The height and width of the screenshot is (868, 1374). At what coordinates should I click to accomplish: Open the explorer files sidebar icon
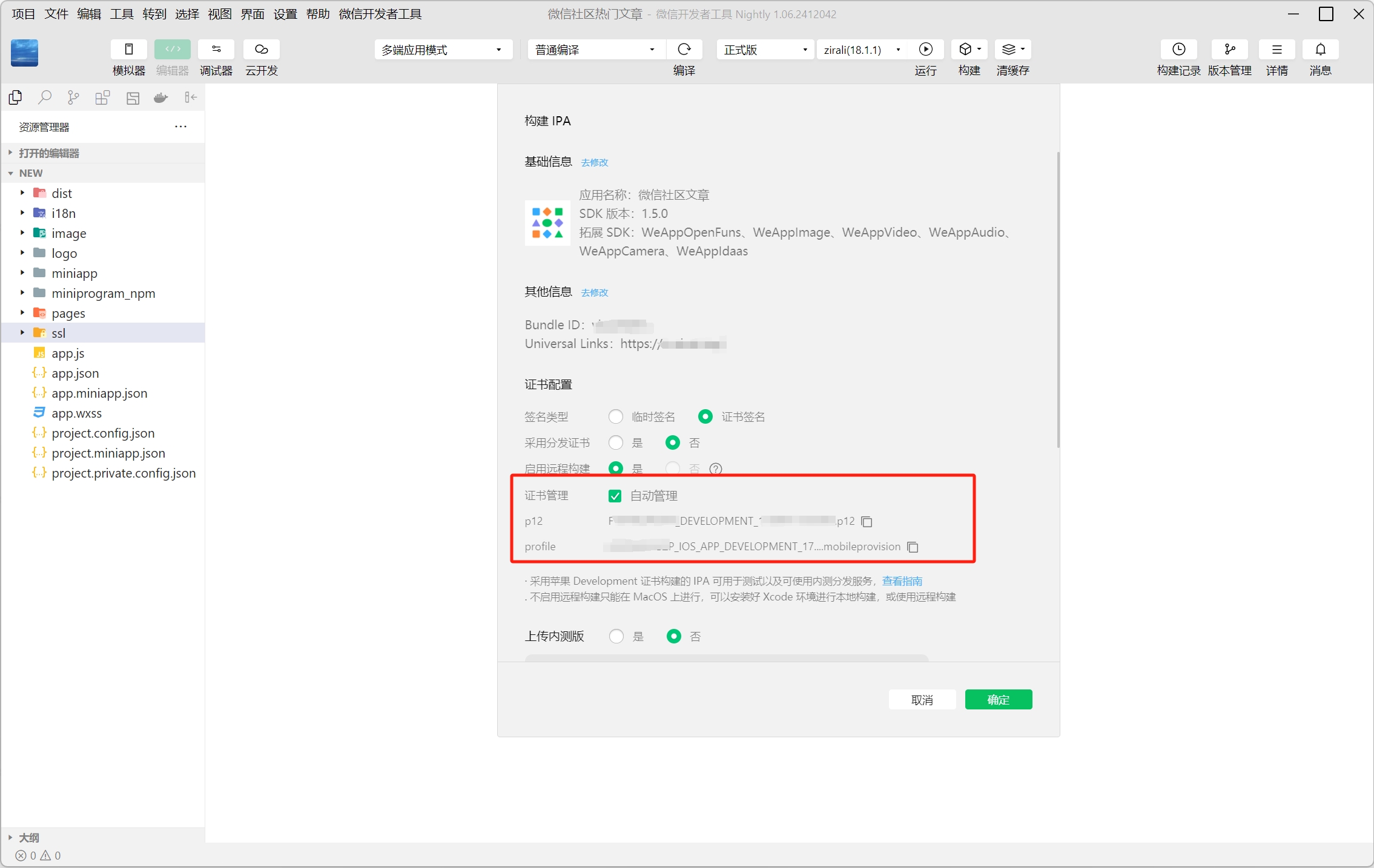click(16, 97)
